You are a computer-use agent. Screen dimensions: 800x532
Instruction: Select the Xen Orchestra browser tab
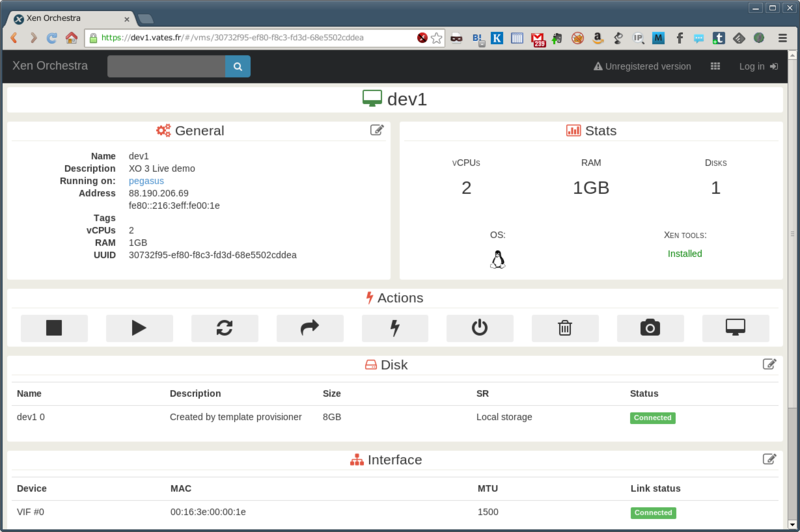[x=71, y=19]
